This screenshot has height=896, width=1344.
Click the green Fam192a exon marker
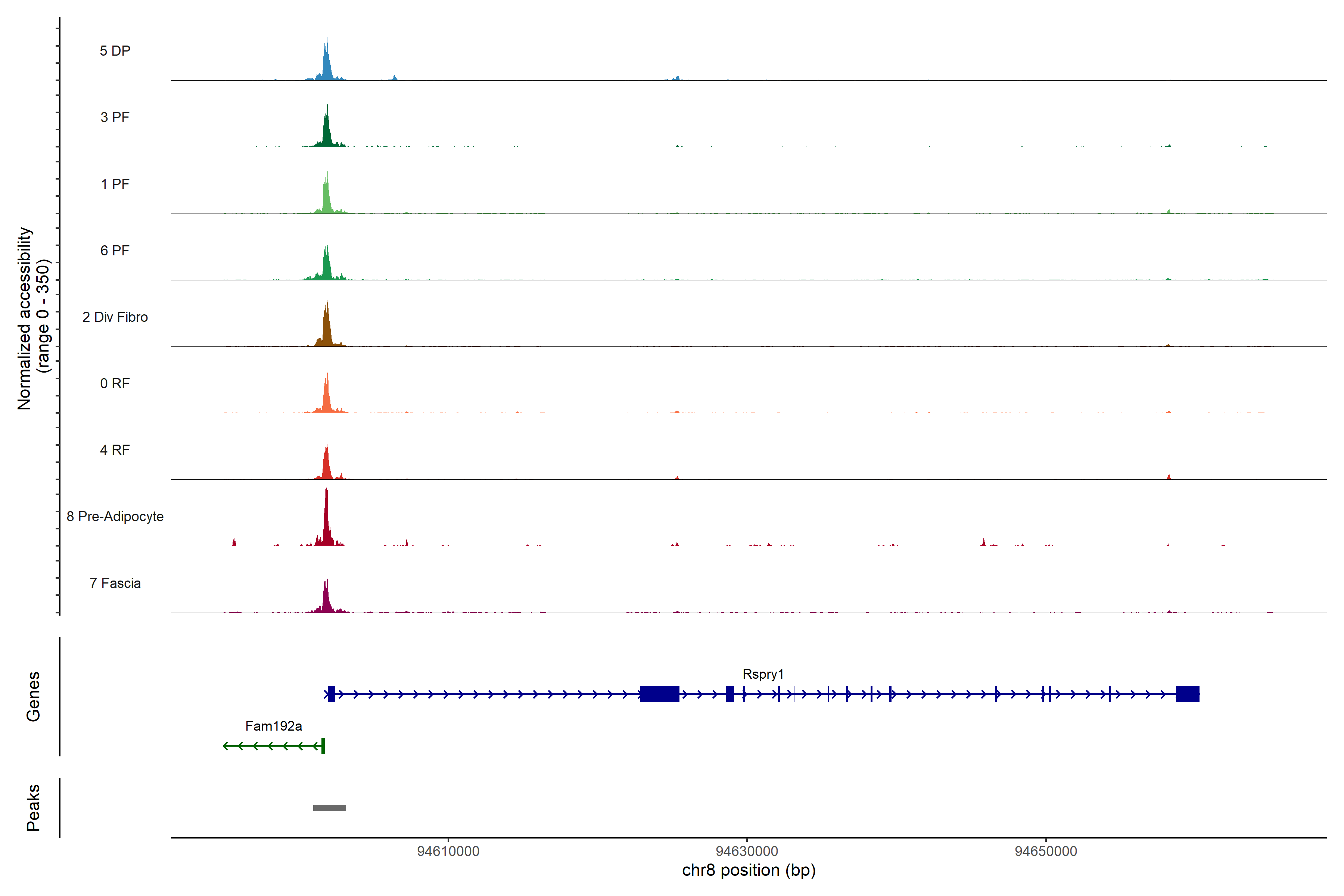[x=323, y=746]
